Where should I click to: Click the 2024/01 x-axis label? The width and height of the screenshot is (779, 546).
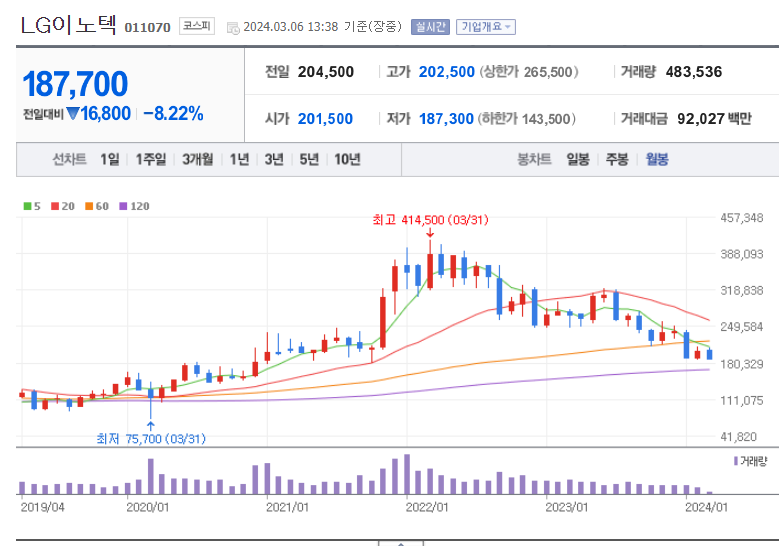[706, 508]
